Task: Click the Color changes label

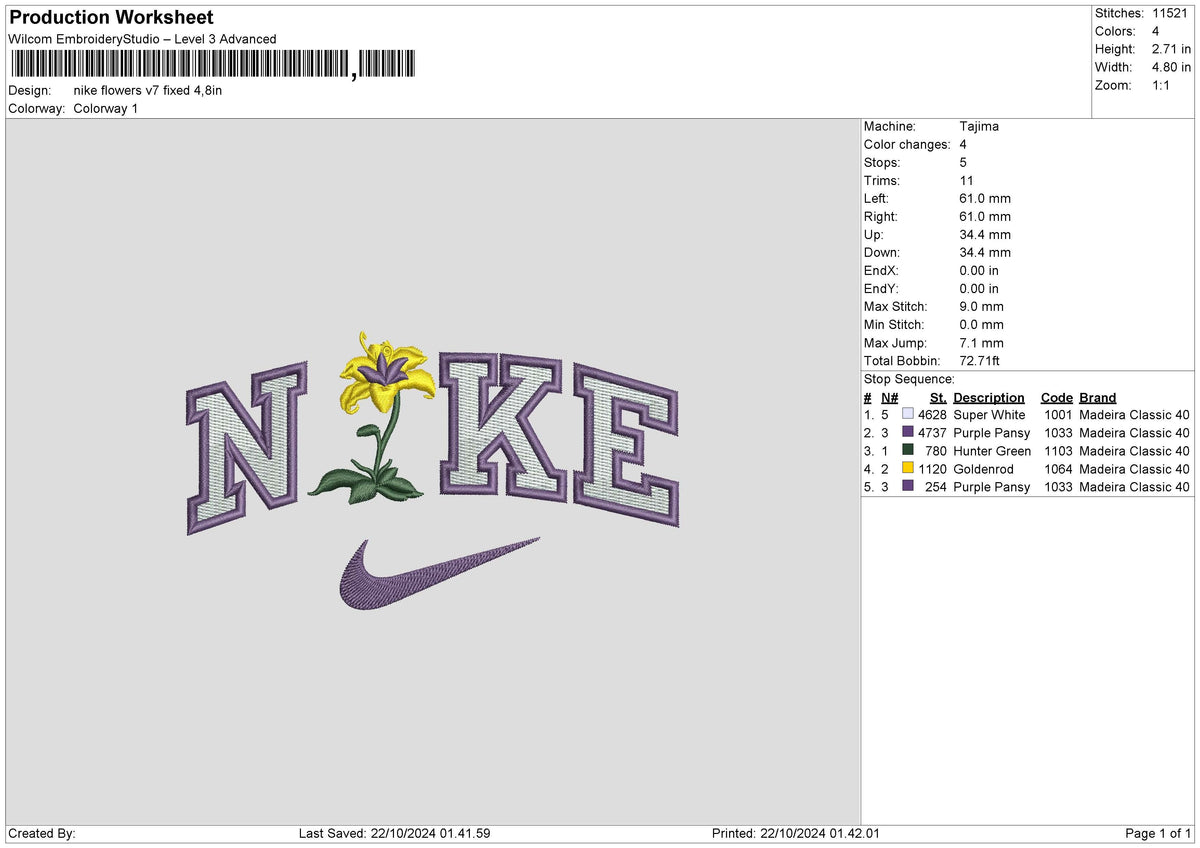Action: (x=907, y=145)
